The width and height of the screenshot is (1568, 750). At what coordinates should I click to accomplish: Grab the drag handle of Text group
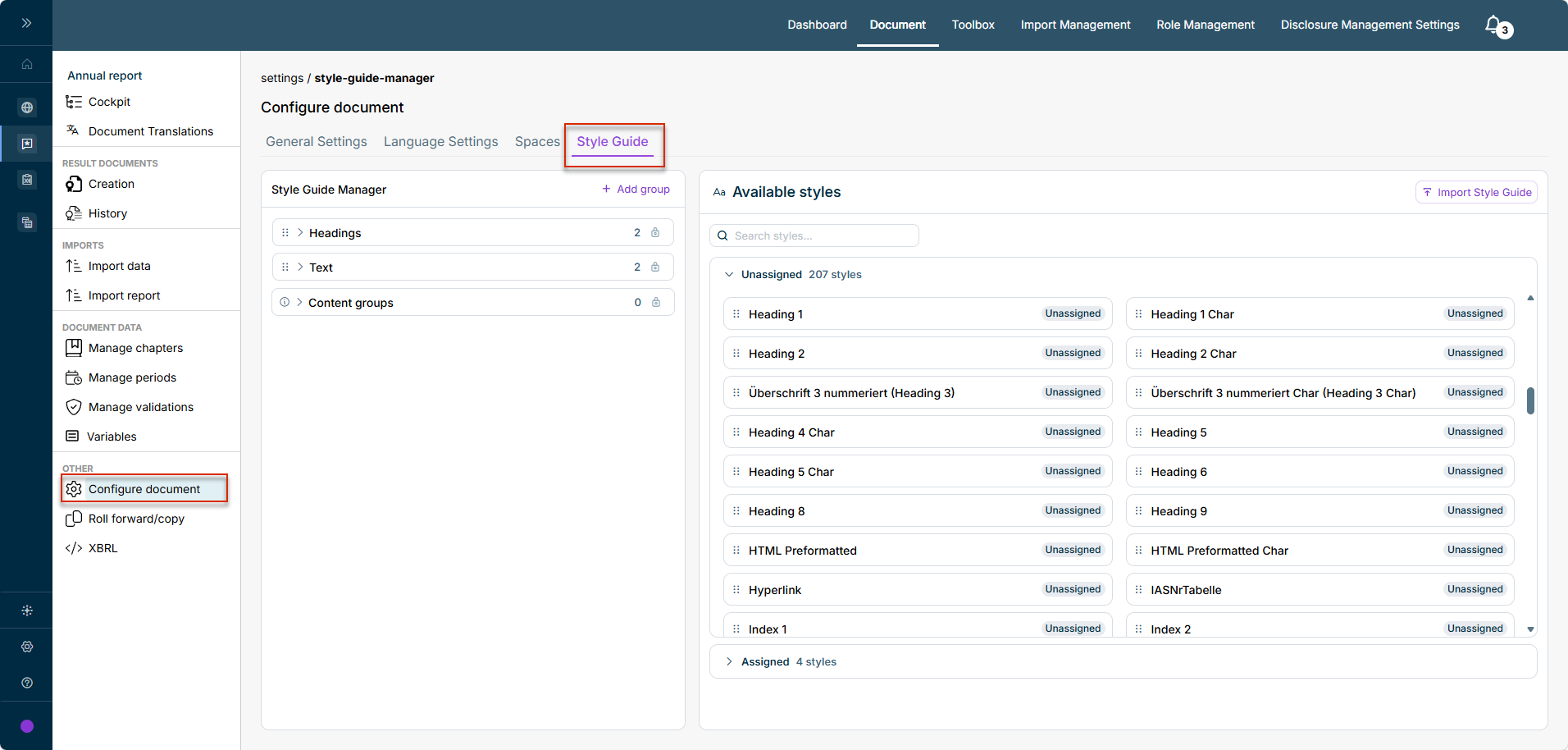pos(285,268)
